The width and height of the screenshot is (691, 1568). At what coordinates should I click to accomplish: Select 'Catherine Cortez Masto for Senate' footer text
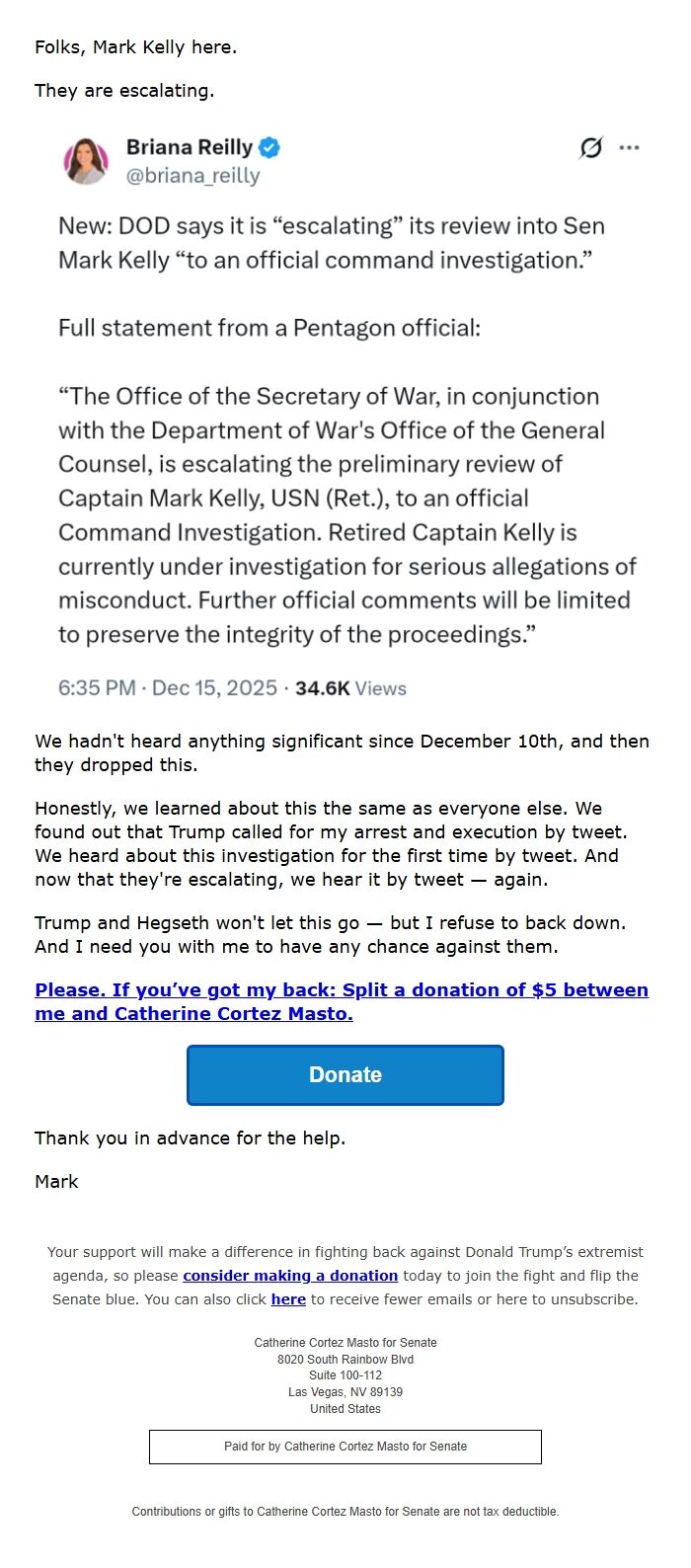[345, 1343]
